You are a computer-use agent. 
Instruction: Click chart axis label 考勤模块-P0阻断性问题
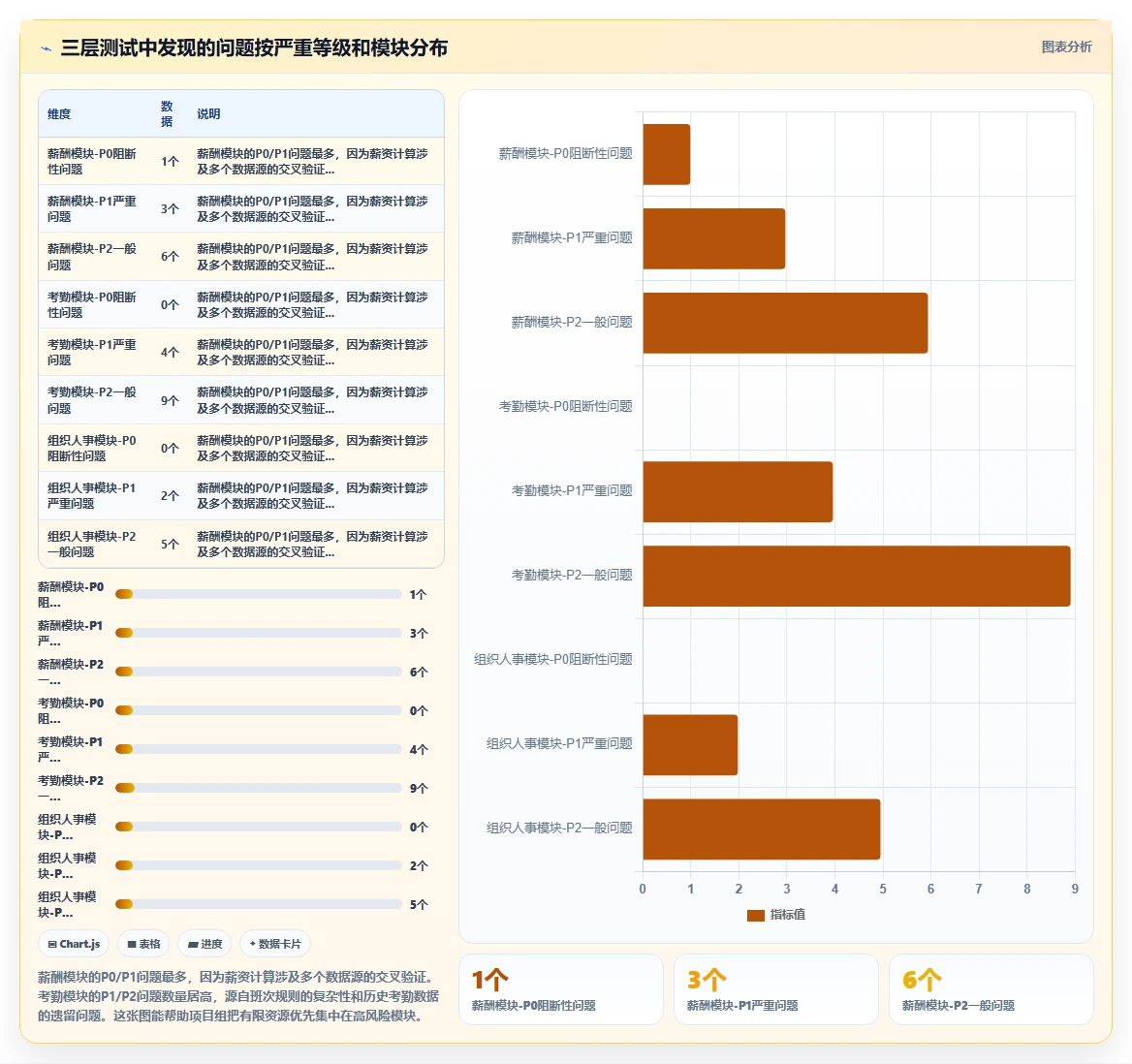[x=565, y=406]
